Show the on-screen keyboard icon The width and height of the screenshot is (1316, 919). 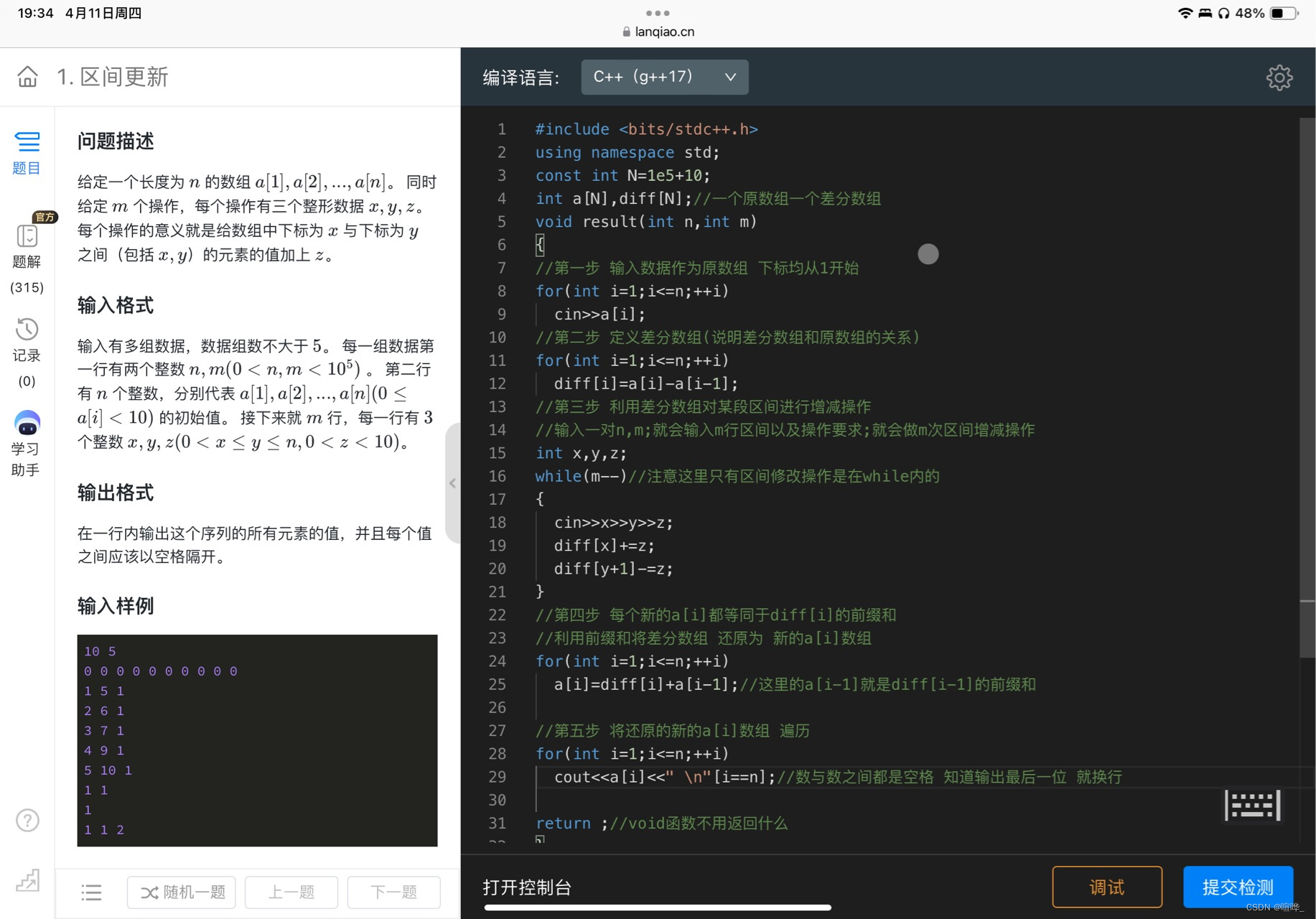[x=1253, y=806]
